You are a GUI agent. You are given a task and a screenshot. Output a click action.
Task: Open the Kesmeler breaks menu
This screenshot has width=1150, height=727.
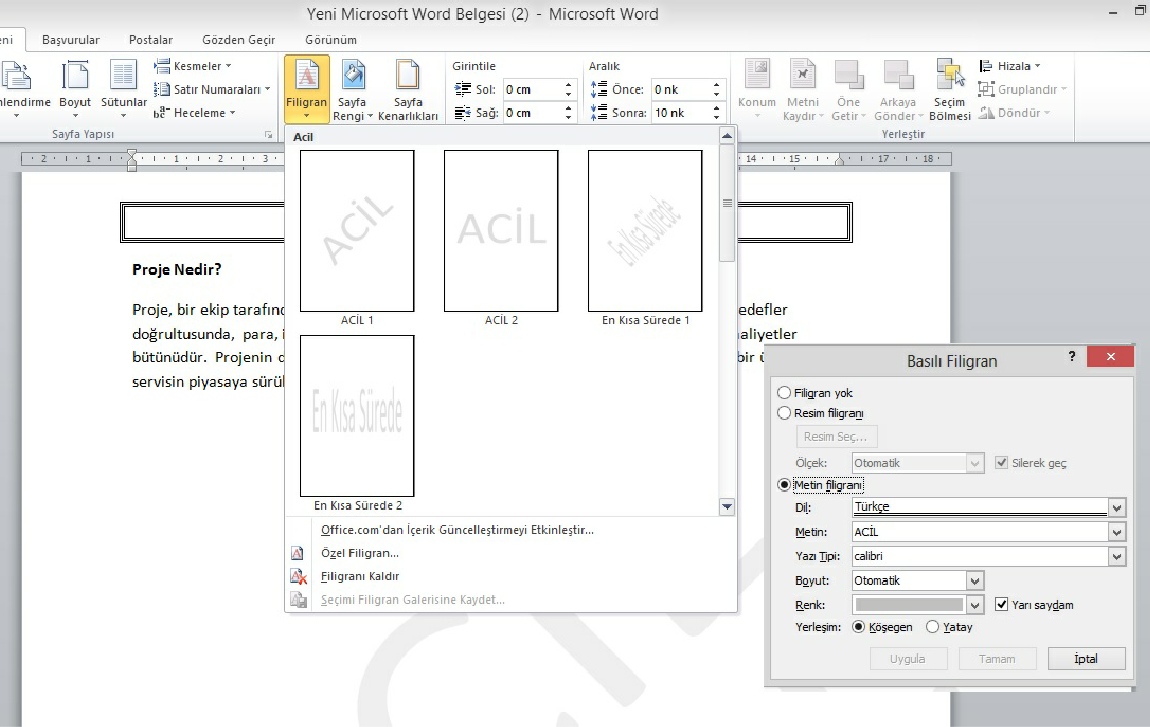point(192,66)
